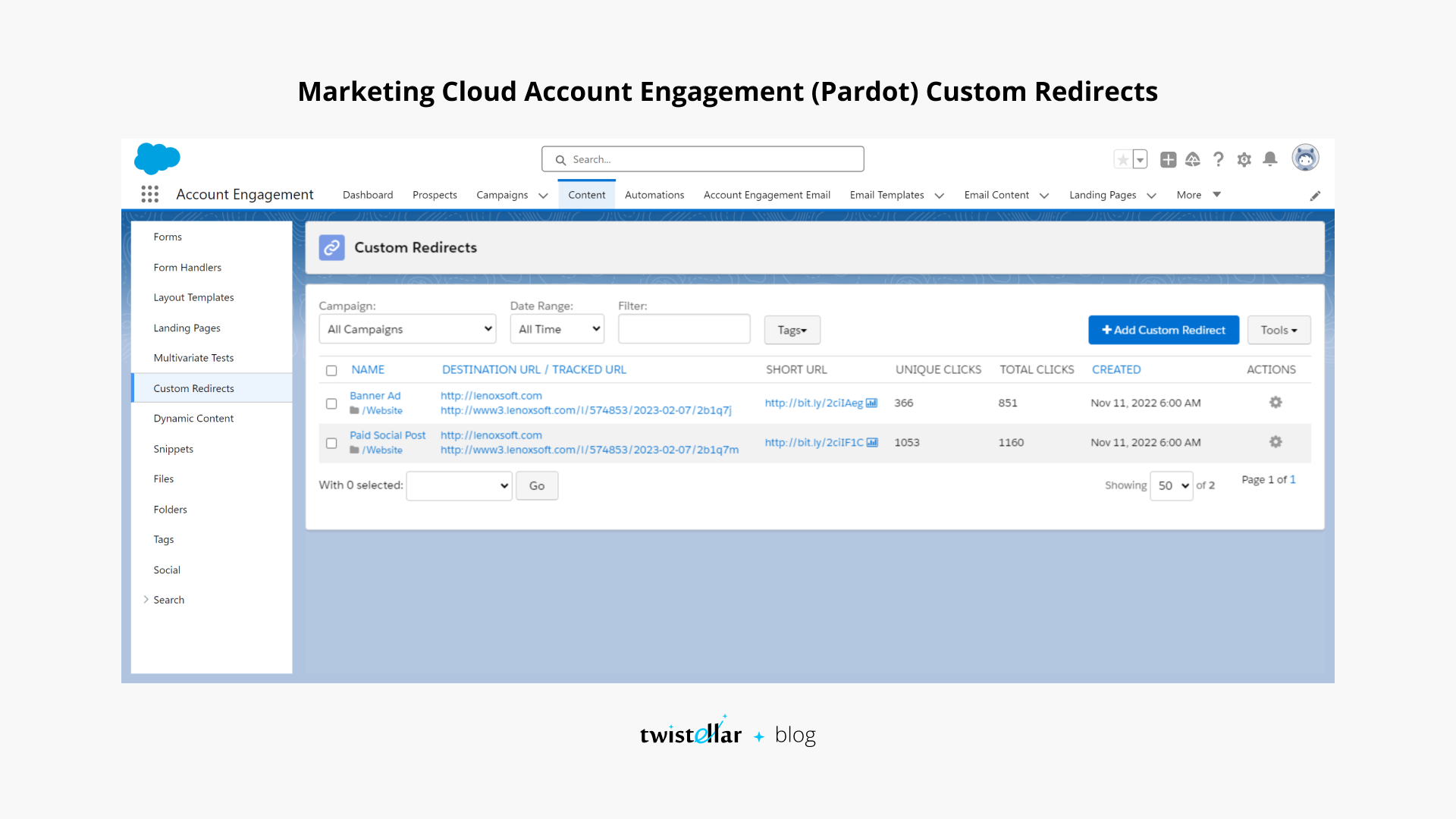
Task: Click inside the global Search field
Action: coord(702,158)
